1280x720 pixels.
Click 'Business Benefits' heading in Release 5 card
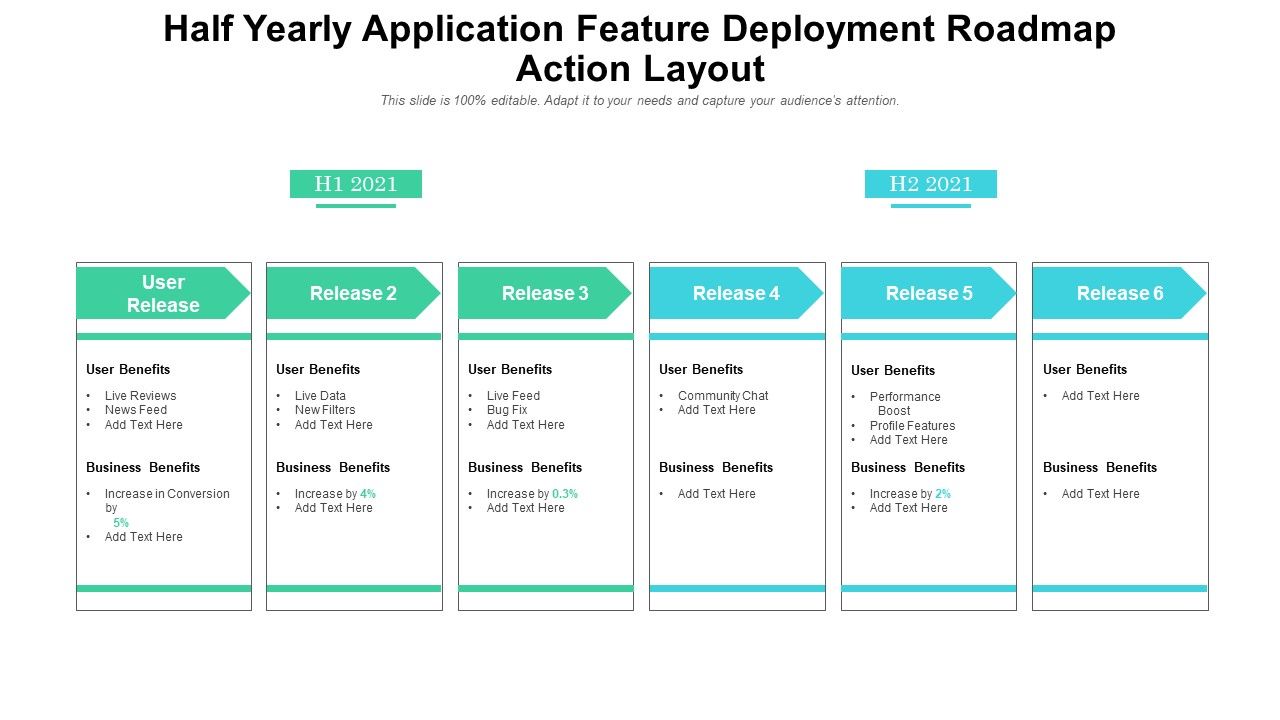pyautogui.click(x=908, y=467)
